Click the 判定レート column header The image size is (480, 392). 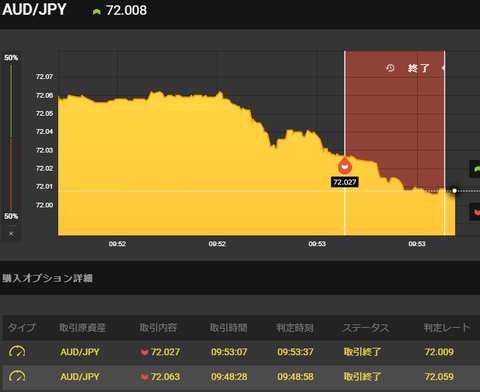pyautogui.click(x=447, y=328)
